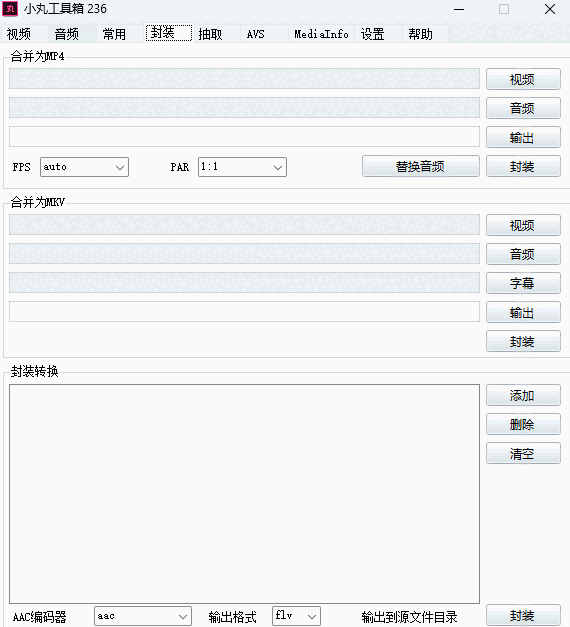Image resolution: width=570 pixels, height=627 pixels.
Task: Click the 清空 button
Action: pos(523,453)
